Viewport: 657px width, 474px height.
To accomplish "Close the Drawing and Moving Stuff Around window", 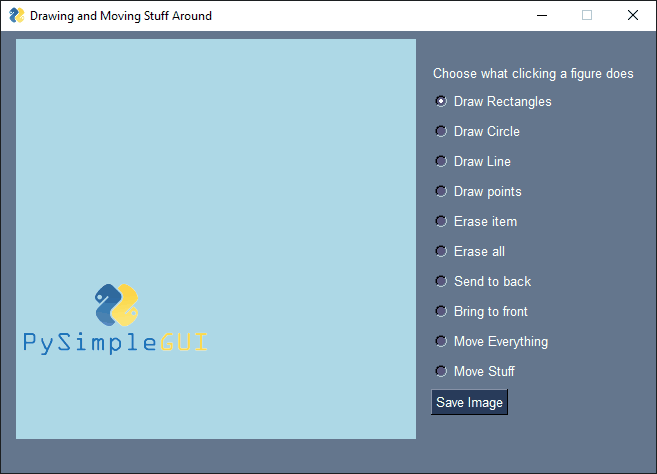I will 632,16.
